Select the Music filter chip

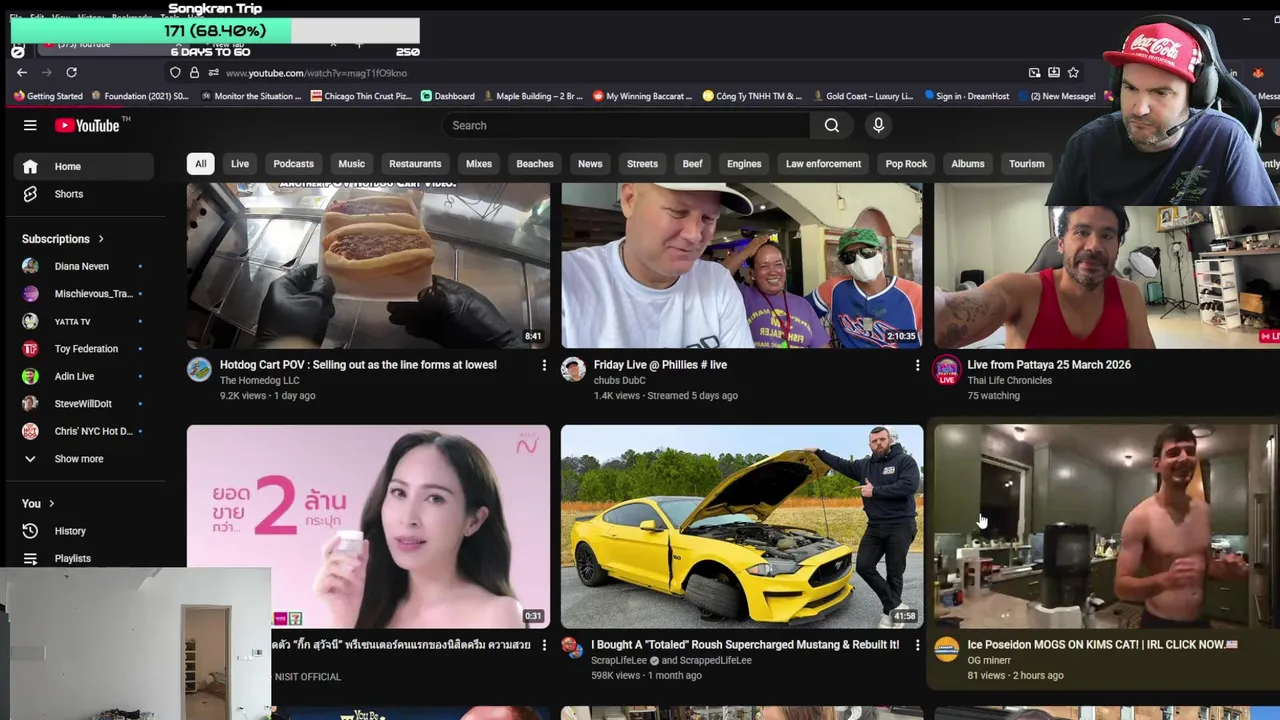click(351, 164)
